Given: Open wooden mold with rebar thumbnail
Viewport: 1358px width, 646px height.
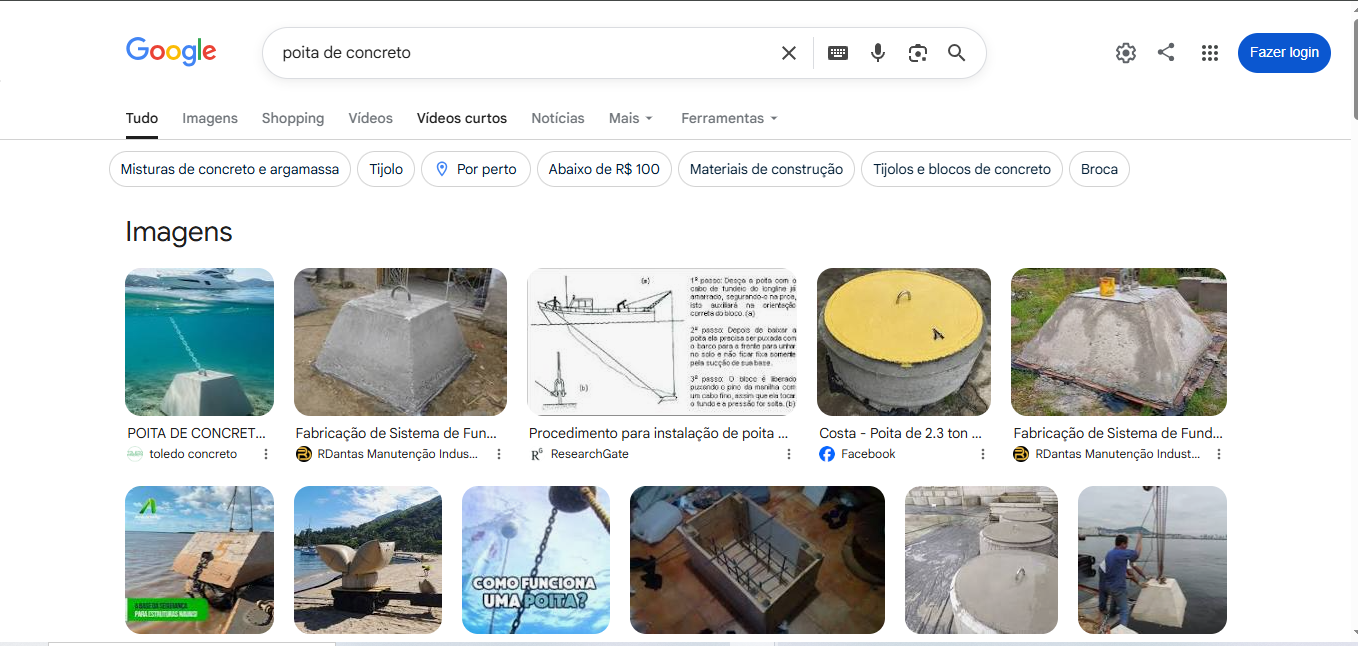Looking at the screenshot, I should (x=757, y=560).
